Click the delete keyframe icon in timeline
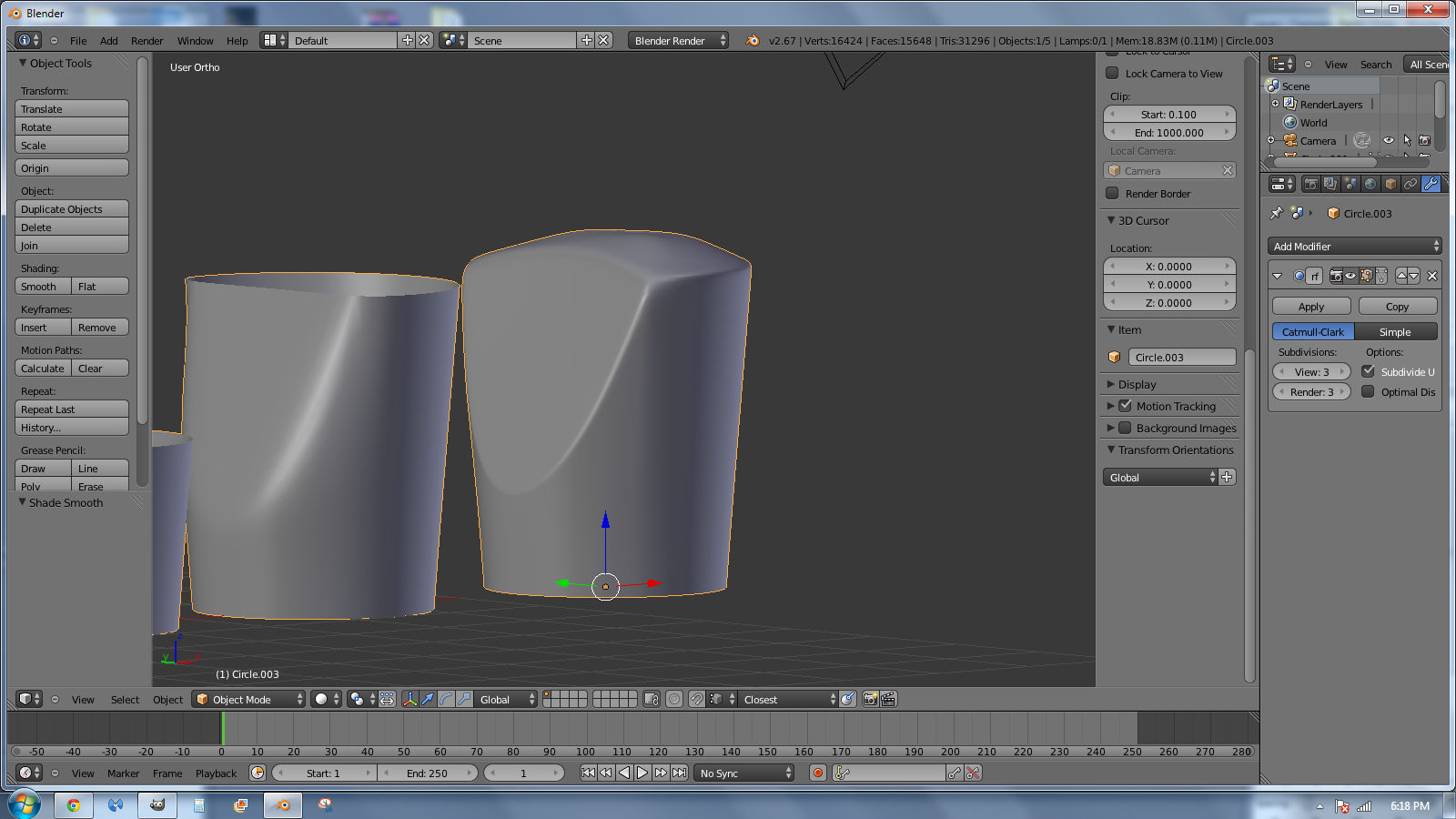 [973, 773]
